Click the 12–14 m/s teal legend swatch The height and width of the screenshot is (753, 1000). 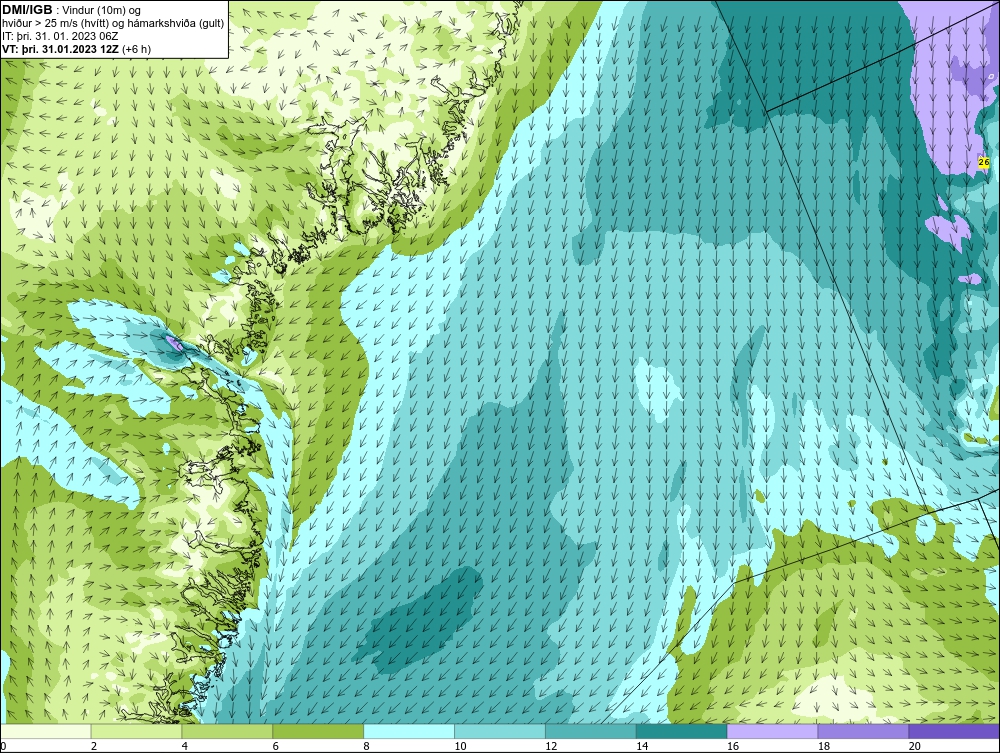[x=591, y=731]
